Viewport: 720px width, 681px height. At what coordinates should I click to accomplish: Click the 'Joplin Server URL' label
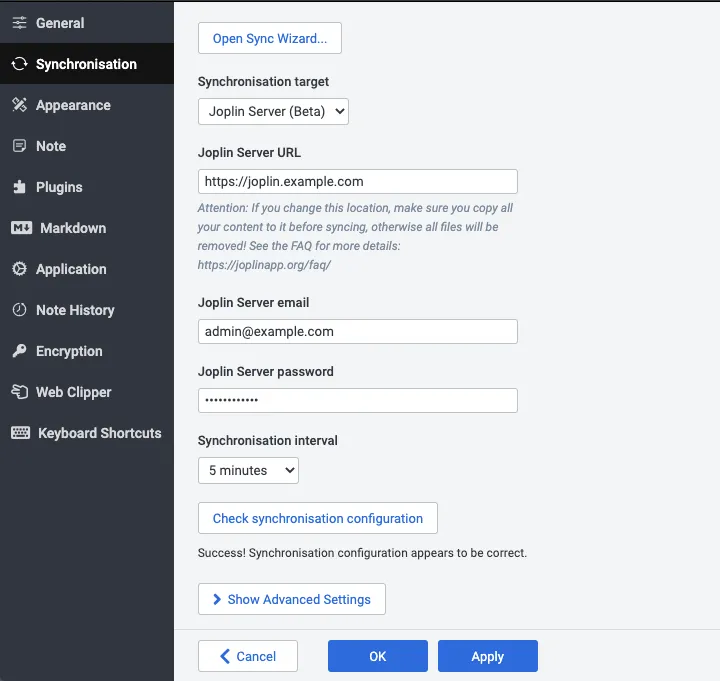tap(249, 152)
